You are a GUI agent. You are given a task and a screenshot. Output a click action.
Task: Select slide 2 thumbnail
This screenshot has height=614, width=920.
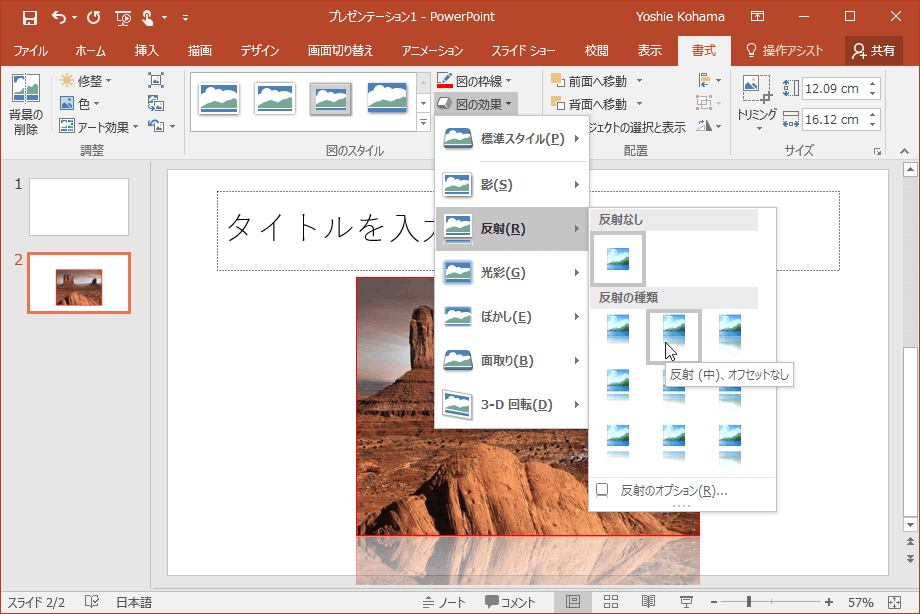(x=79, y=283)
